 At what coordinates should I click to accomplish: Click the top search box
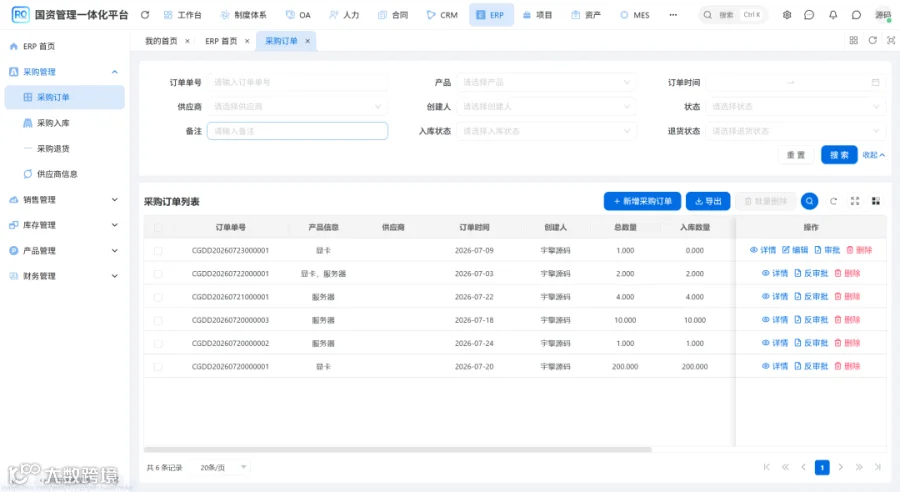733,15
